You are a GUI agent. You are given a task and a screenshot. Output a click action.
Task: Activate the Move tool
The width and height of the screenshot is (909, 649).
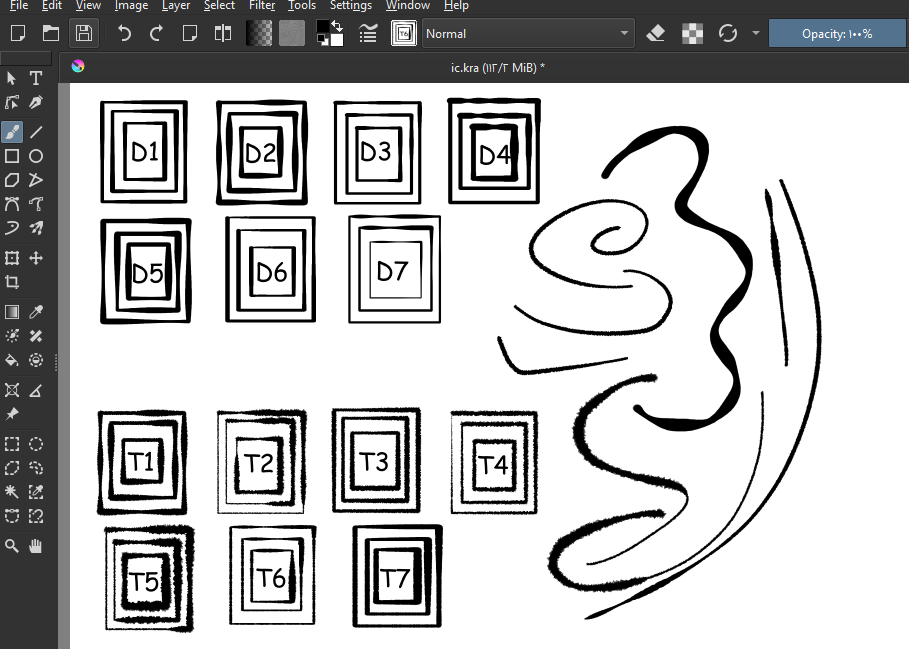[x=36, y=258]
